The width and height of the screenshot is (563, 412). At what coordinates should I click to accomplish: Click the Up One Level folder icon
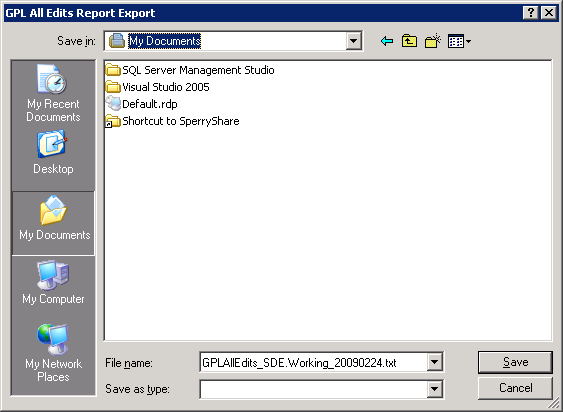(x=409, y=41)
